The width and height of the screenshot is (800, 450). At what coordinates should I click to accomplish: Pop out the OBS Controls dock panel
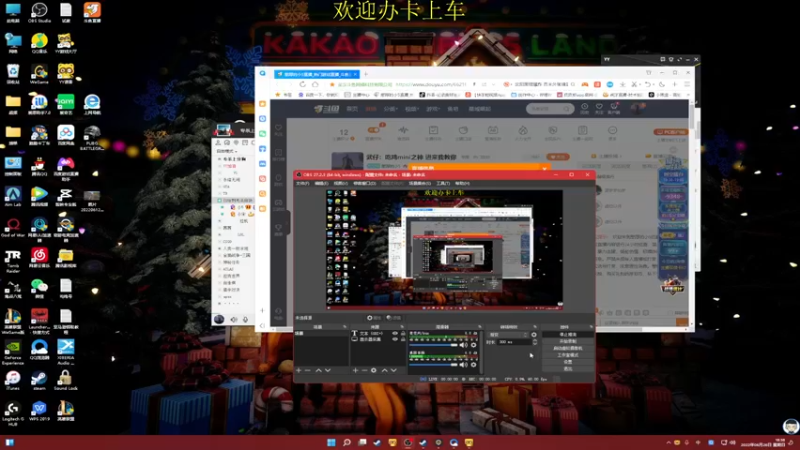591,327
